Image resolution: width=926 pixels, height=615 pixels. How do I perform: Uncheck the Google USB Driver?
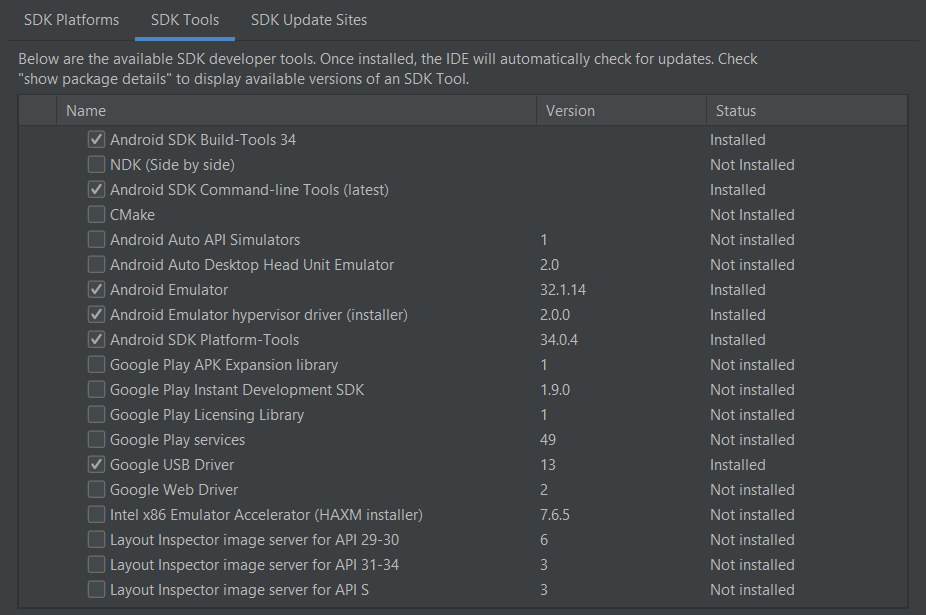coord(96,464)
